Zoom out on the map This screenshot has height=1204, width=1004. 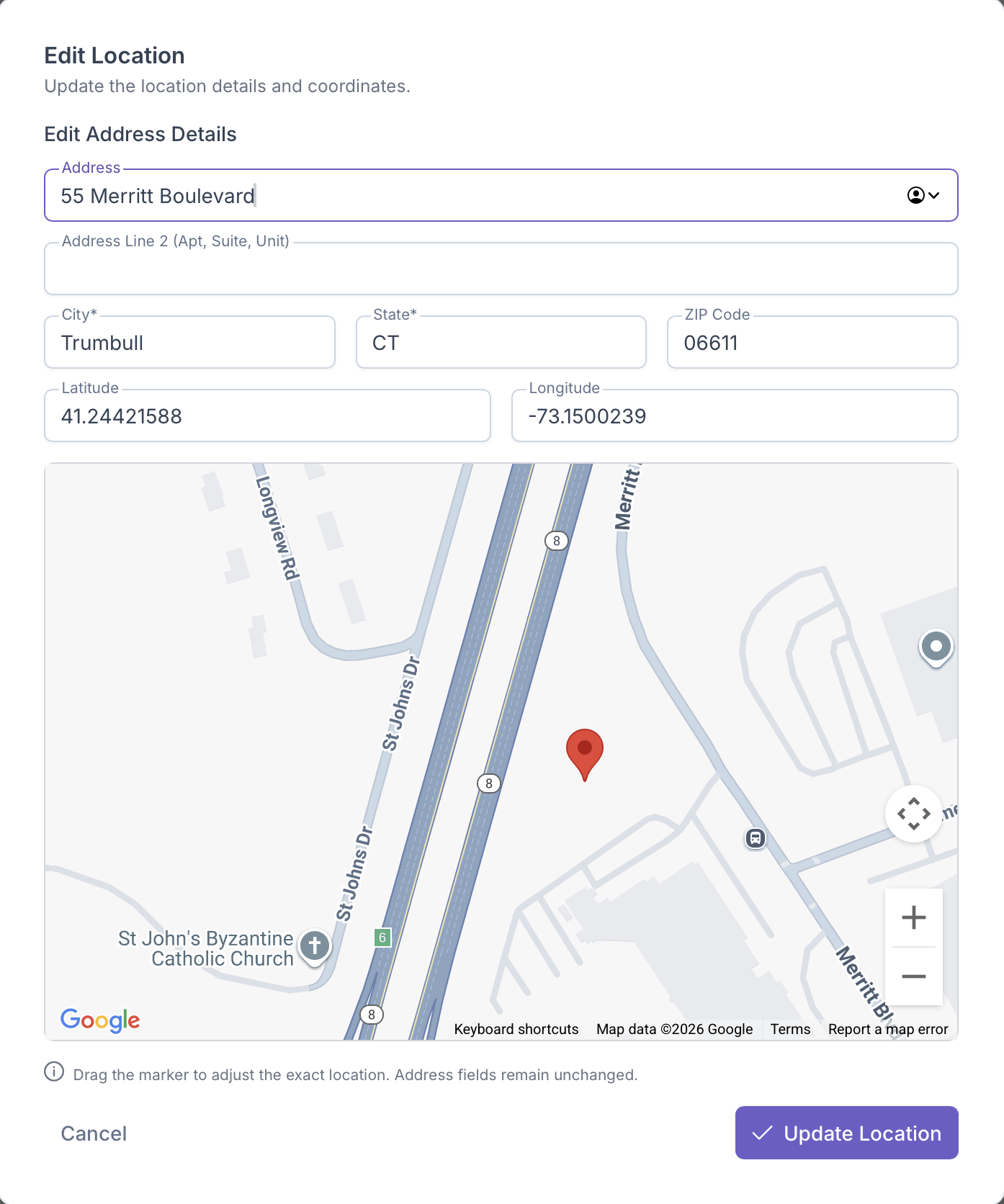913,976
